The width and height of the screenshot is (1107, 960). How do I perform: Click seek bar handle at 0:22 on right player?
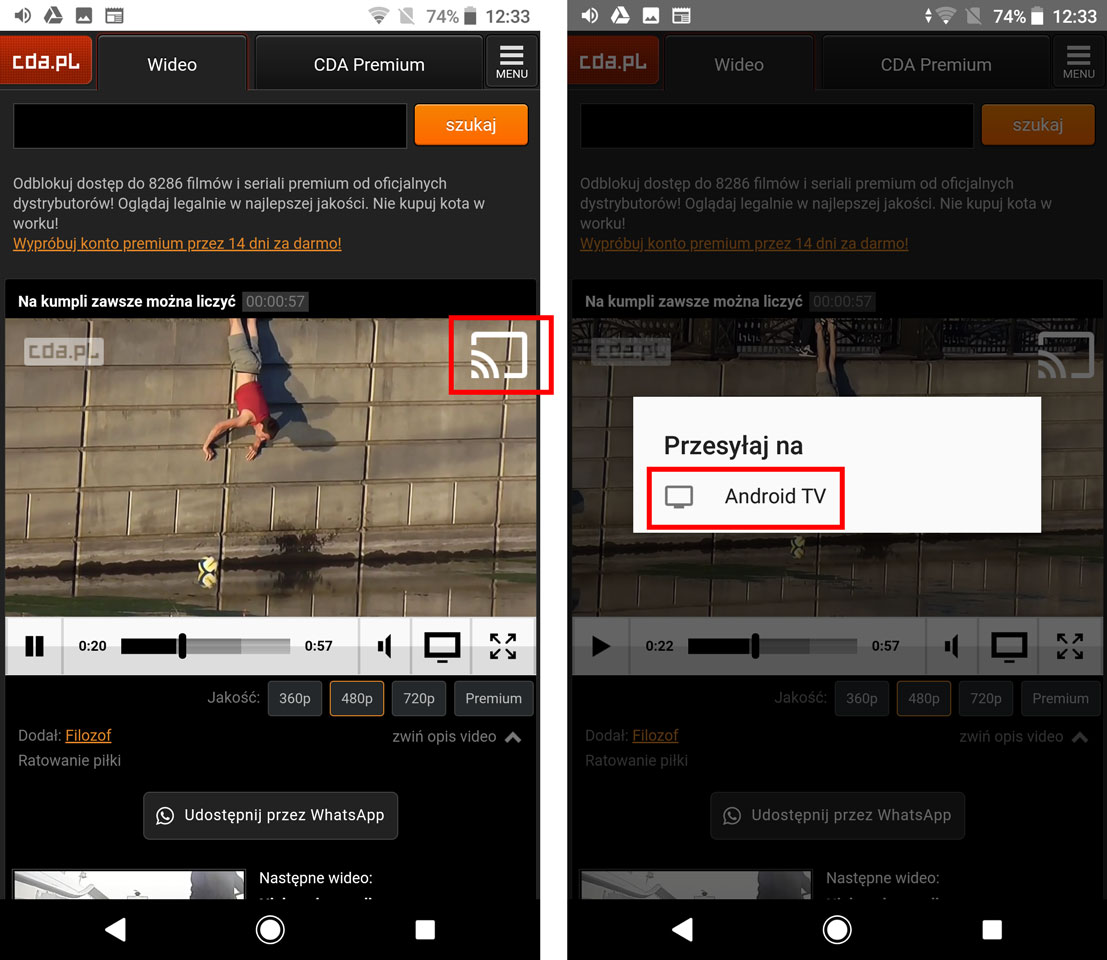click(x=755, y=646)
